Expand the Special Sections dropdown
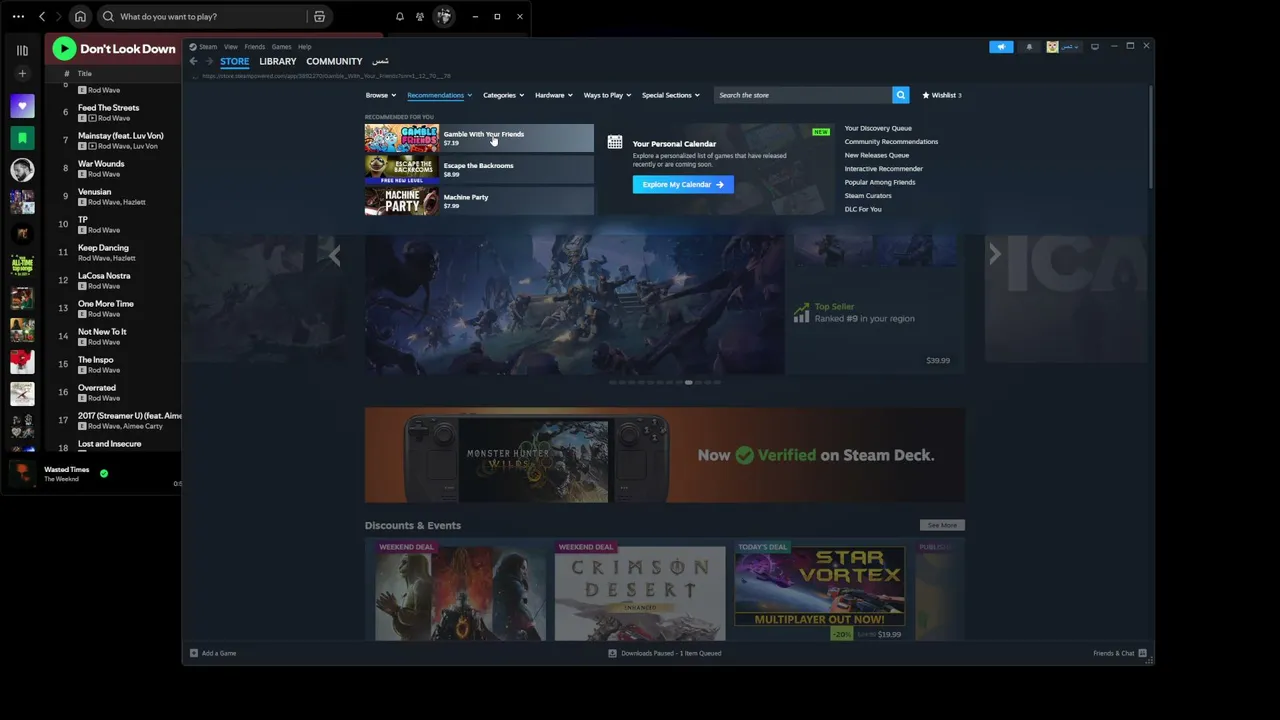This screenshot has width=1280, height=720. click(x=671, y=95)
